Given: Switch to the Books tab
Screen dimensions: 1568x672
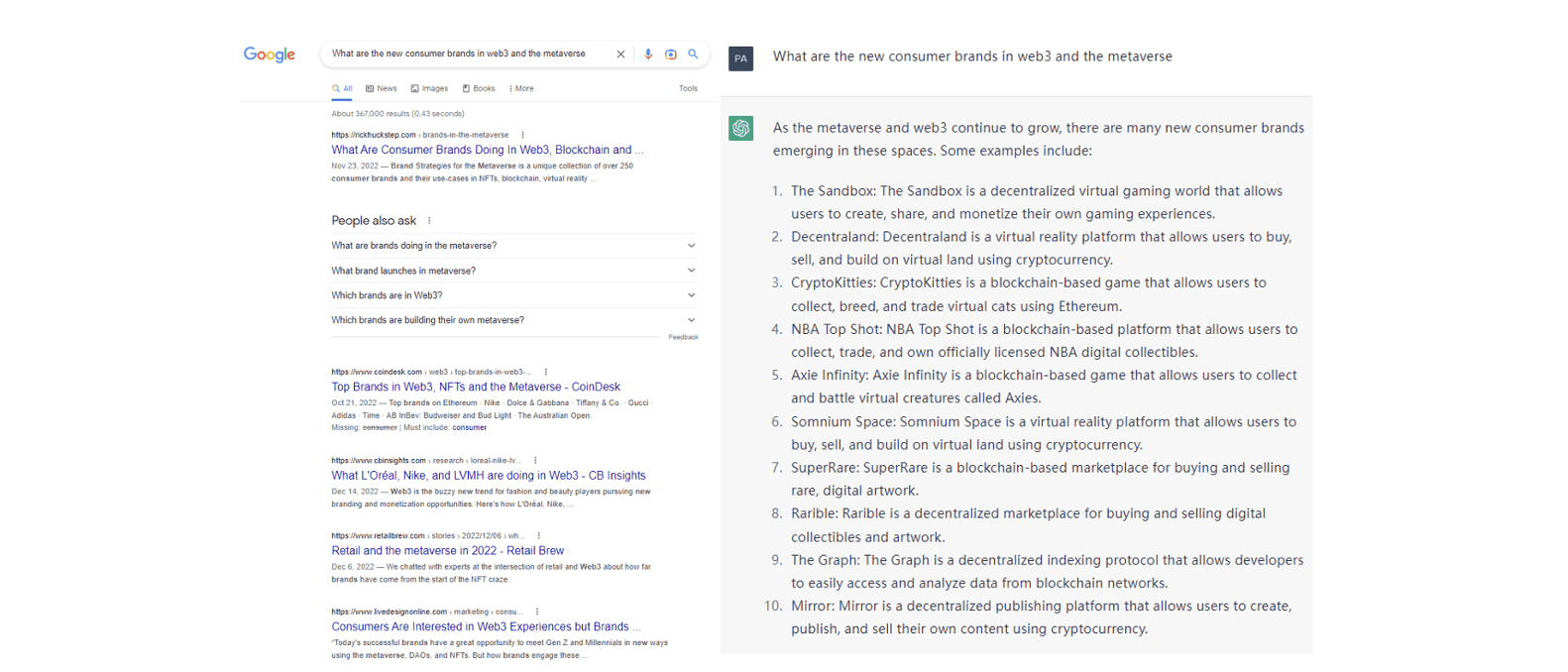Looking at the screenshot, I should [479, 88].
